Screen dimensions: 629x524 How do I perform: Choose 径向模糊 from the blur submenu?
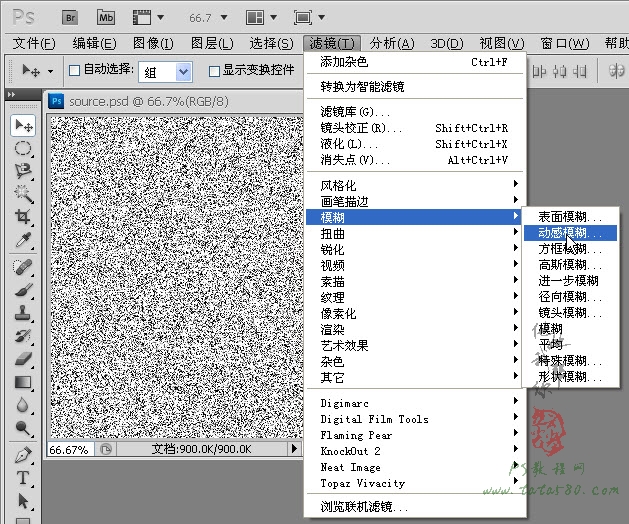pos(570,297)
